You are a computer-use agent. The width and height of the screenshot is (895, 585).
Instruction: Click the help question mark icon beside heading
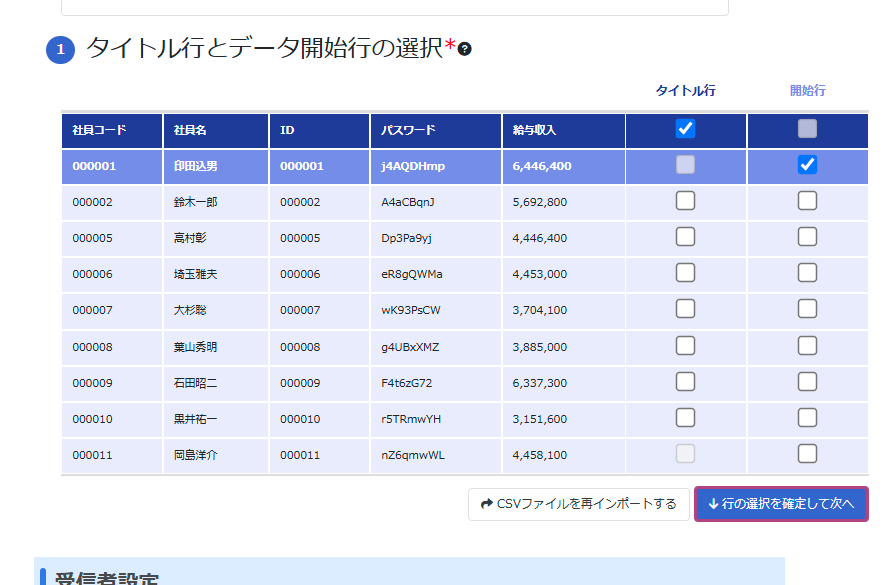point(465,49)
